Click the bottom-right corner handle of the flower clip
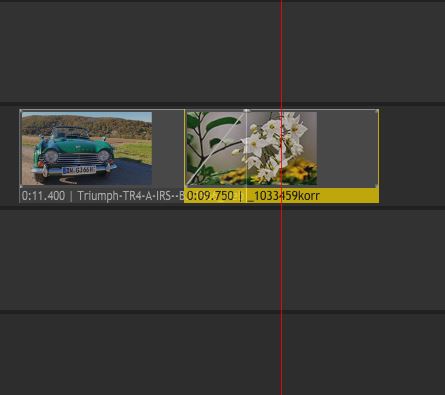Viewport: 445px width, 395px height. pyautogui.click(x=377, y=186)
